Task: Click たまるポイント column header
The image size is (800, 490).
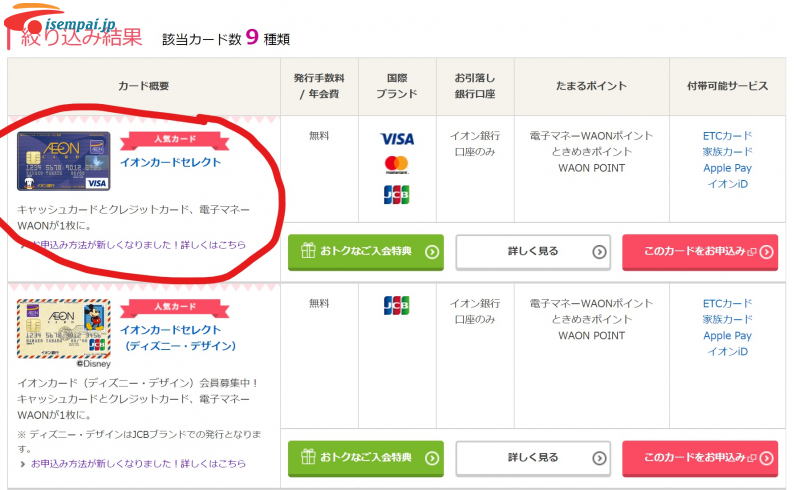Action: tap(591, 86)
